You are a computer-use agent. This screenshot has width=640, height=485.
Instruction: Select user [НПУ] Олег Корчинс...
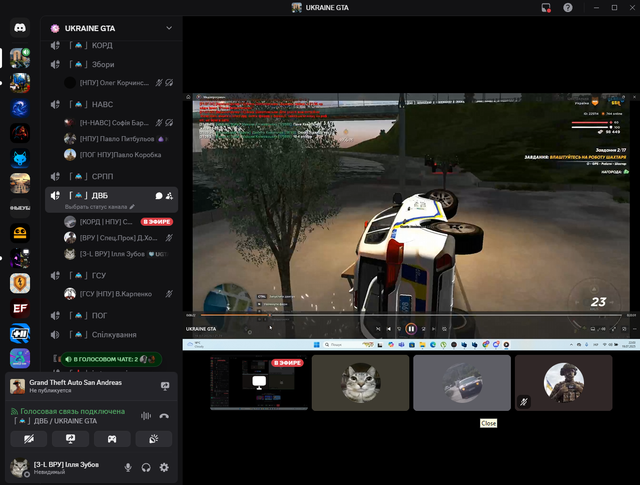click(118, 83)
